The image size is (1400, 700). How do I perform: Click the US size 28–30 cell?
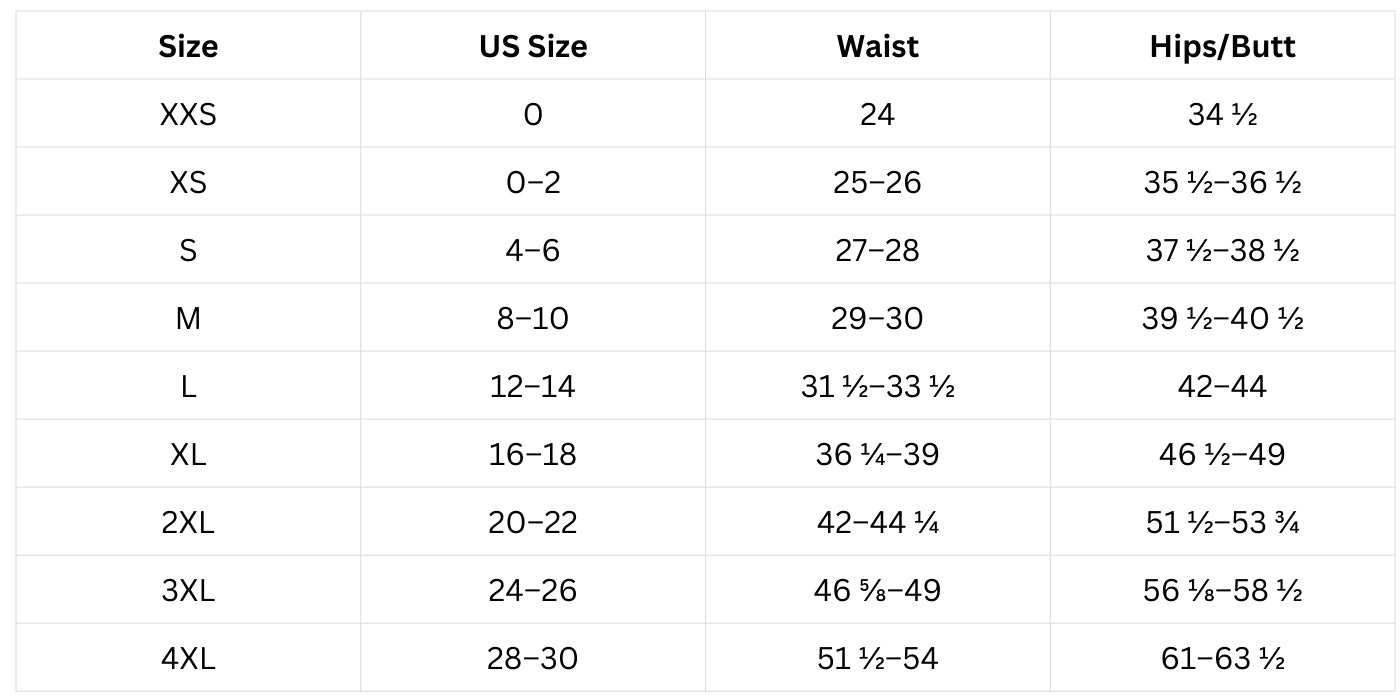click(x=533, y=658)
